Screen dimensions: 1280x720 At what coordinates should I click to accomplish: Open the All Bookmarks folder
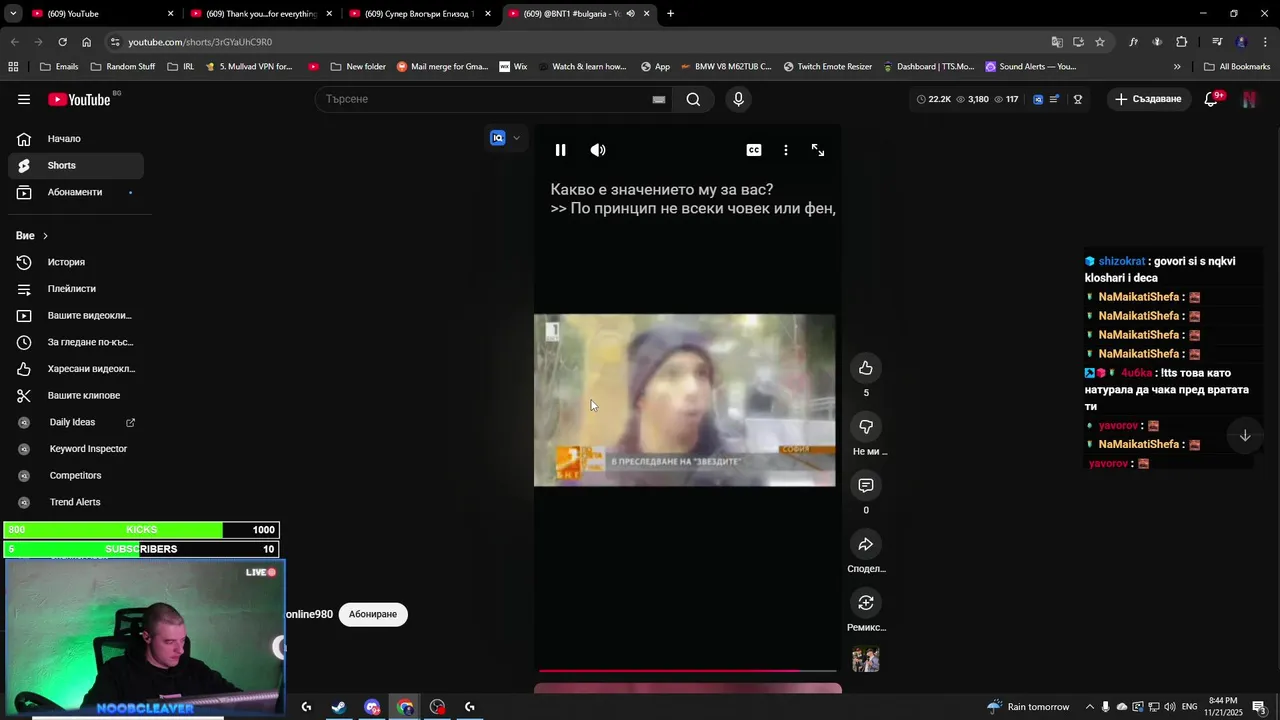(1237, 67)
